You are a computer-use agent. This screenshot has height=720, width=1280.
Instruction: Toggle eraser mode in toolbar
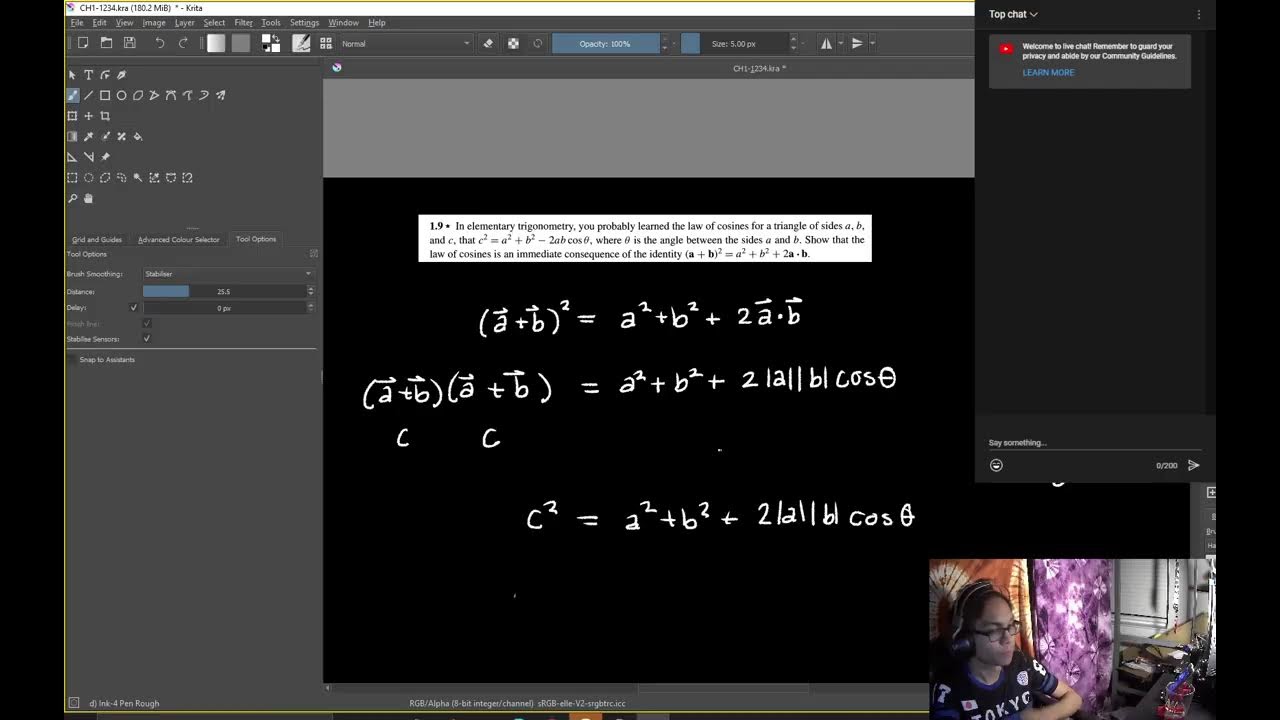[x=488, y=43]
